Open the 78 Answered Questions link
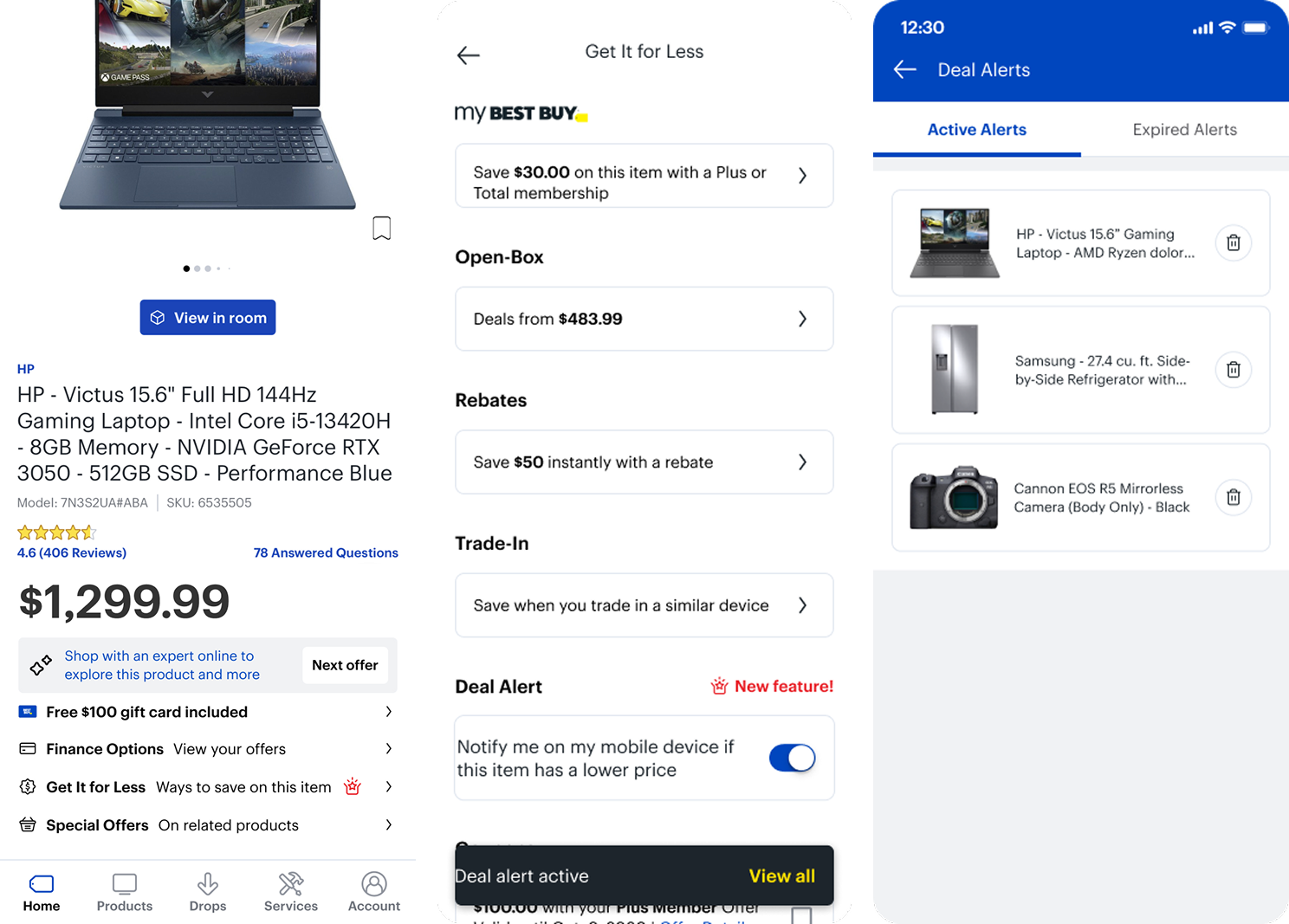The height and width of the screenshot is (924, 1289). pos(326,552)
